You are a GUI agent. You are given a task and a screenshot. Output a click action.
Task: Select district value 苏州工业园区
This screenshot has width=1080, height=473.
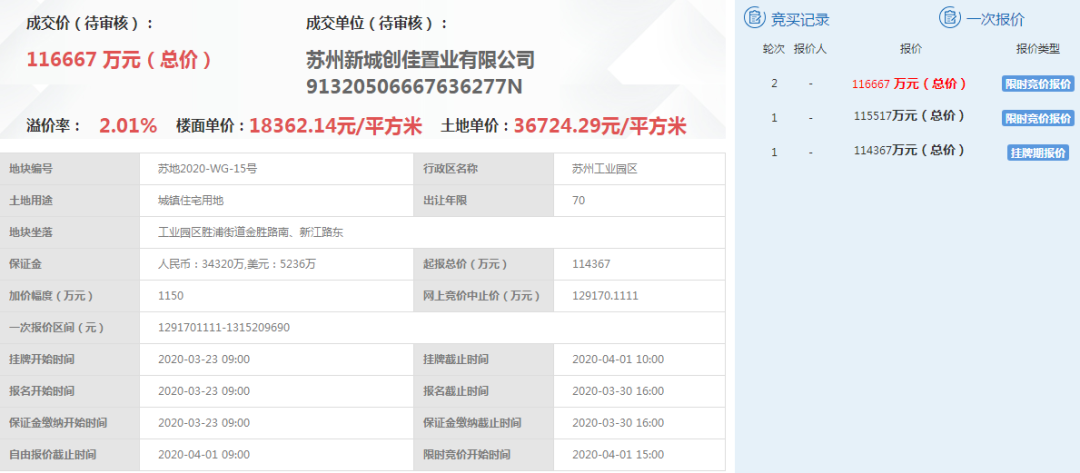click(605, 169)
